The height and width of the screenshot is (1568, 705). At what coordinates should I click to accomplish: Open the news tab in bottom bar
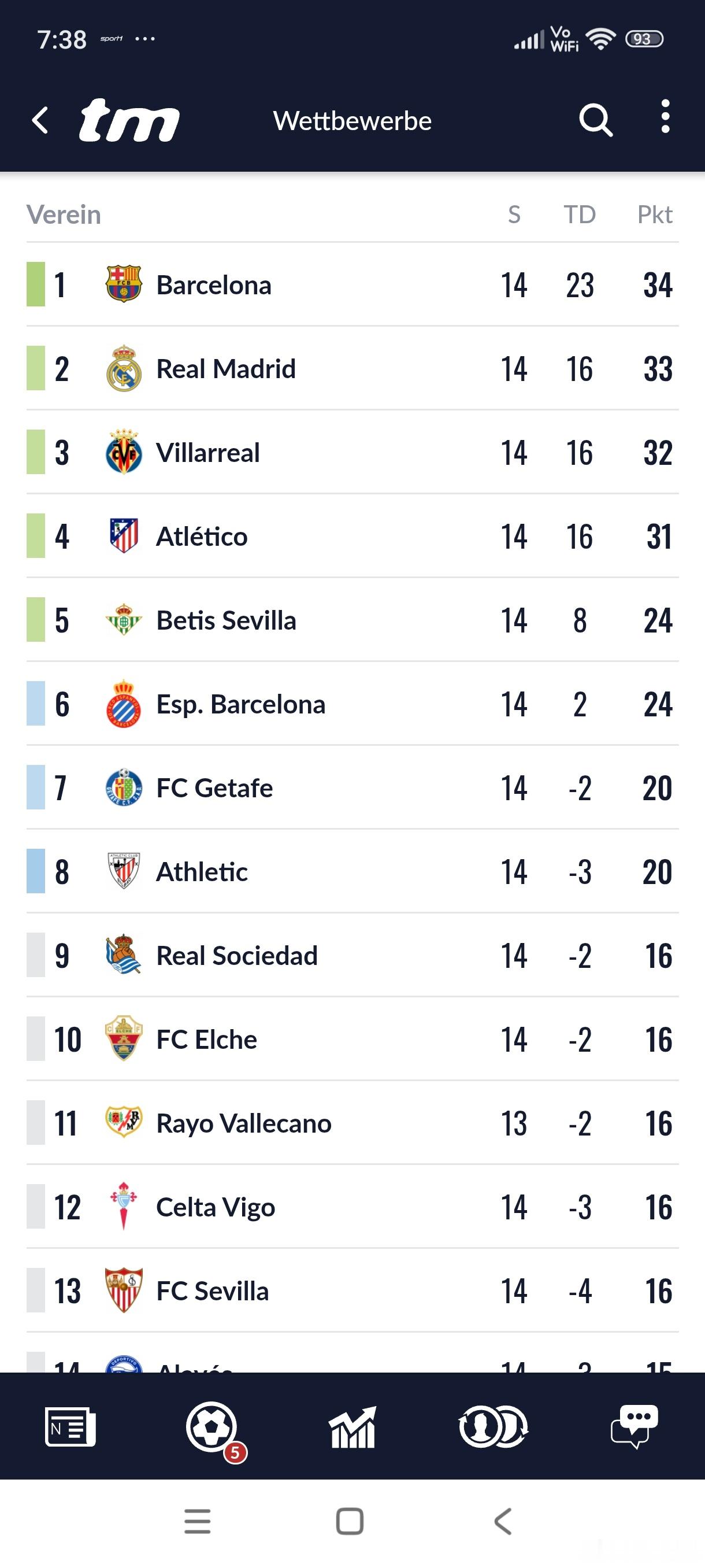coord(70,1426)
